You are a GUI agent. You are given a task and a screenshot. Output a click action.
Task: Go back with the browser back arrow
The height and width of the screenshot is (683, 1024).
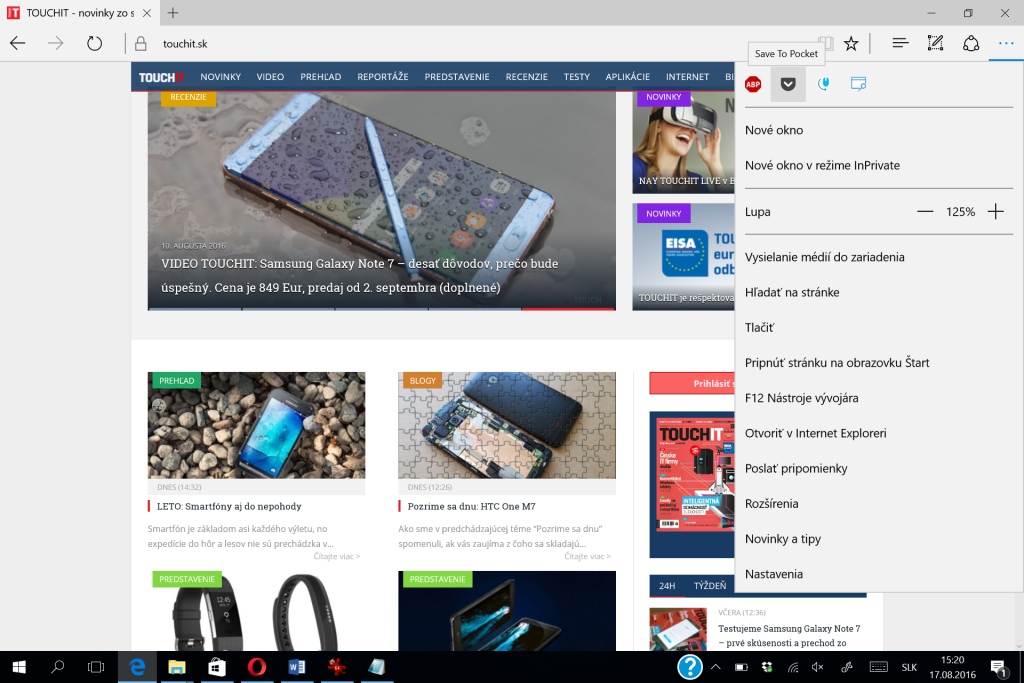18,44
